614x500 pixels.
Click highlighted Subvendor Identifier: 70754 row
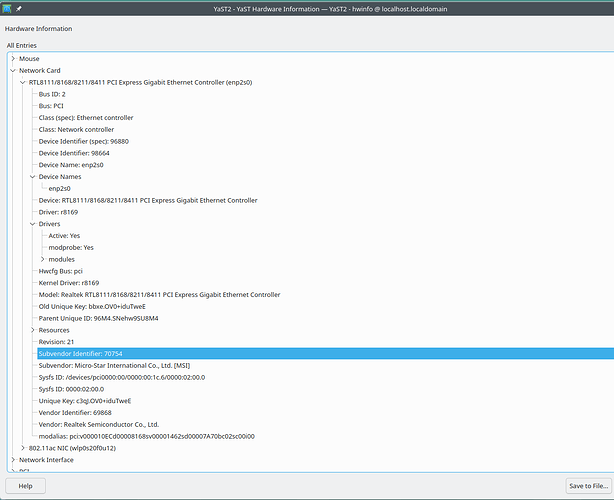(325, 354)
